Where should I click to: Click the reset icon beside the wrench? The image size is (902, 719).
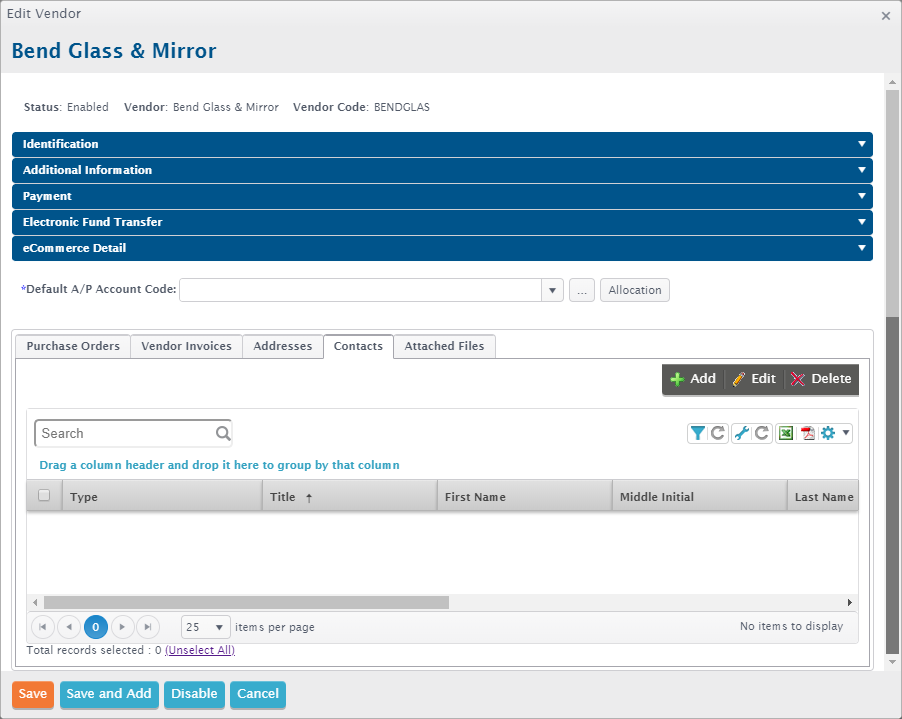point(762,433)
